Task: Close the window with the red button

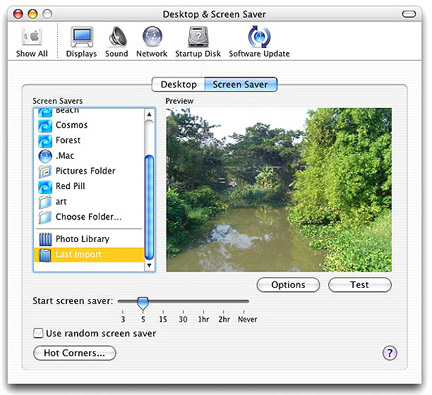Action: point(18,14)
